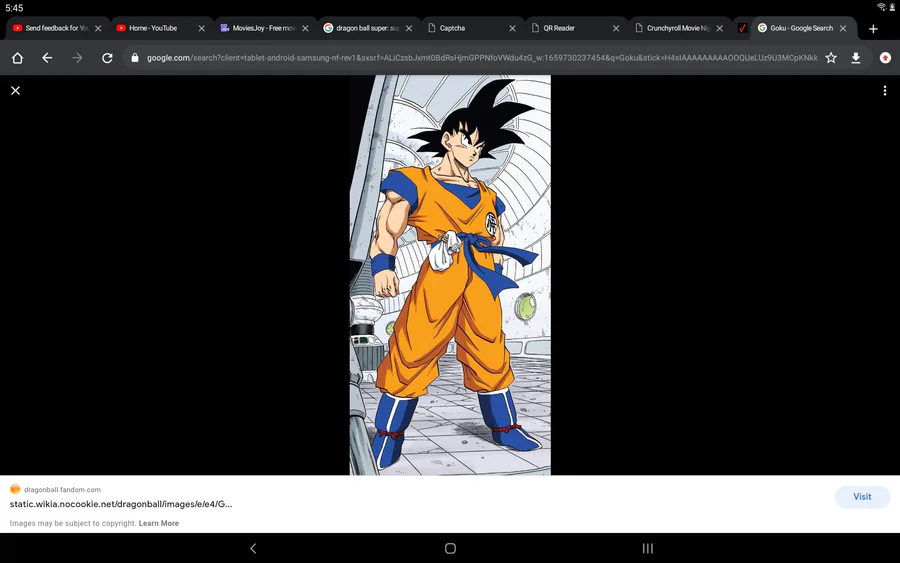Open the Learn More copyright link
This screenshot has width=900, height=563.
159,523
